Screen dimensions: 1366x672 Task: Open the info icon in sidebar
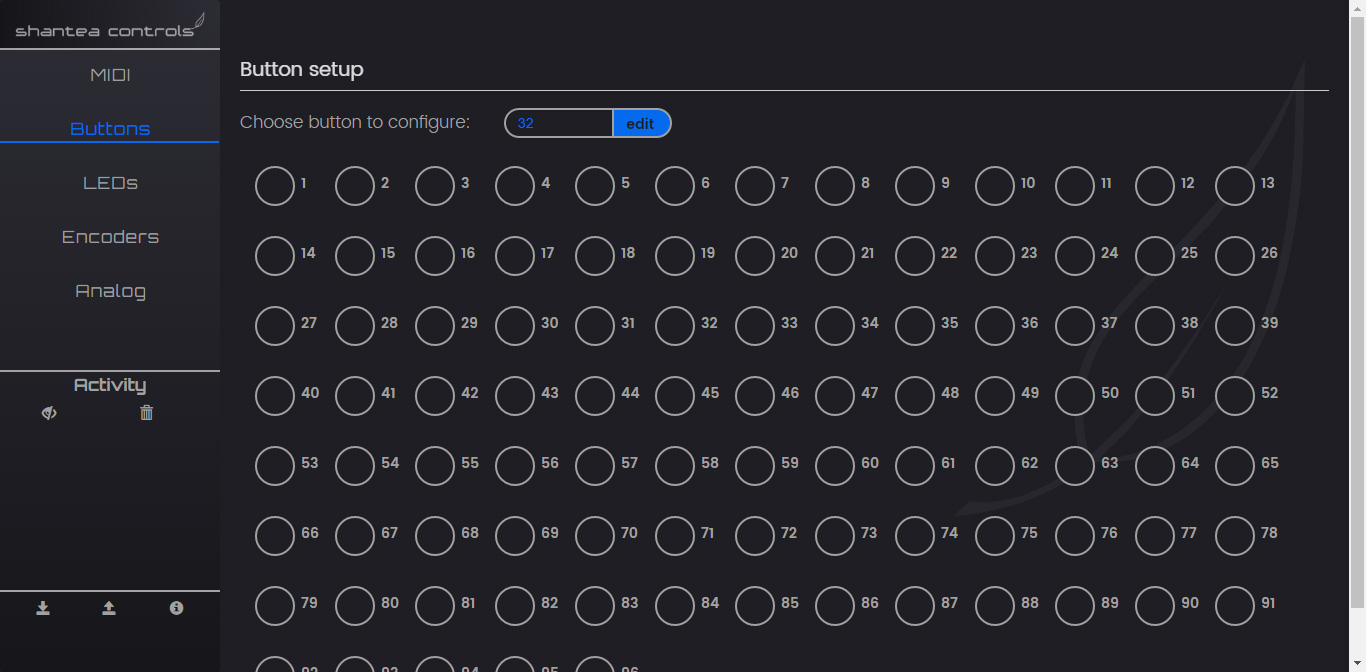[x=176, y=608]
